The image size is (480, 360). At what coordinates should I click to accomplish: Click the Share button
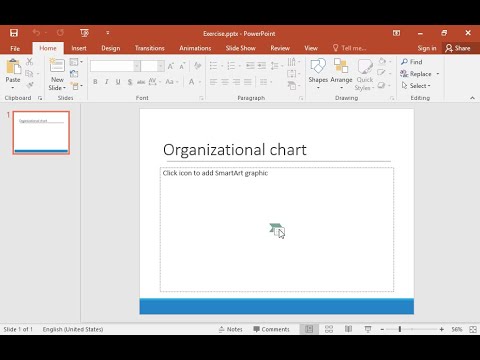coord(458,48)
